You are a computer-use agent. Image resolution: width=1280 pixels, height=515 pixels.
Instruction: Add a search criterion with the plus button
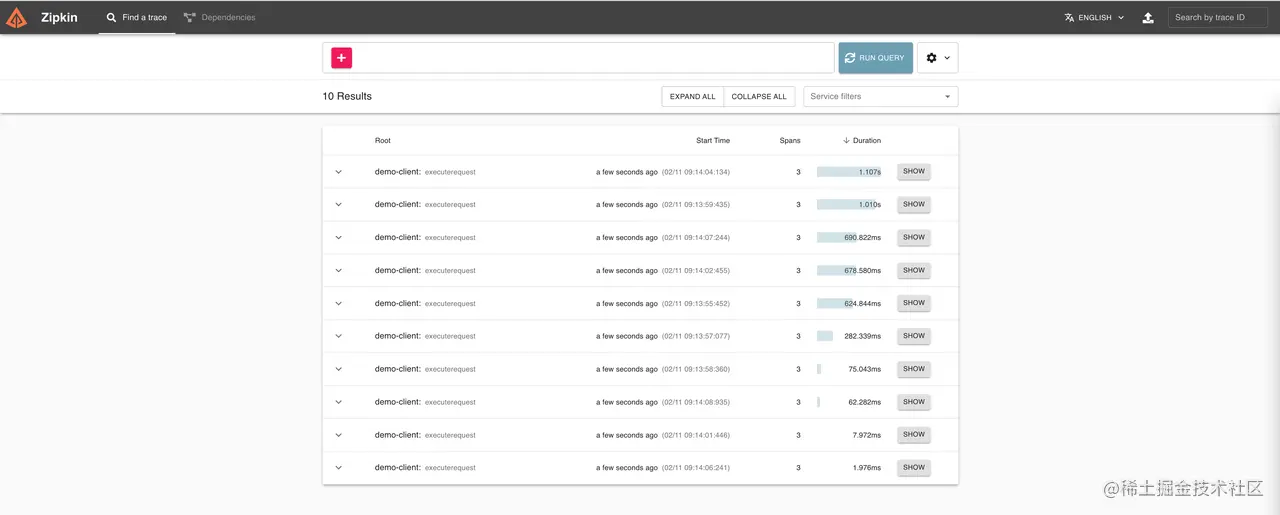(x=341, y=58)
